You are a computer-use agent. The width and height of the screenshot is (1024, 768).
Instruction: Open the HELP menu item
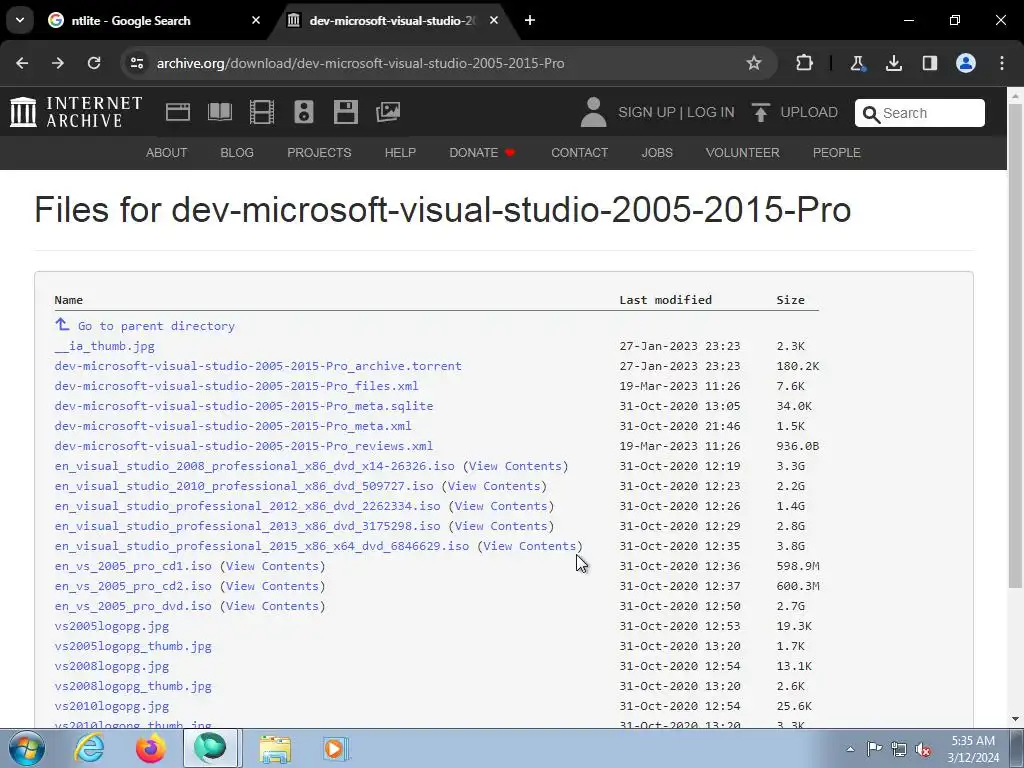[400, 152]
